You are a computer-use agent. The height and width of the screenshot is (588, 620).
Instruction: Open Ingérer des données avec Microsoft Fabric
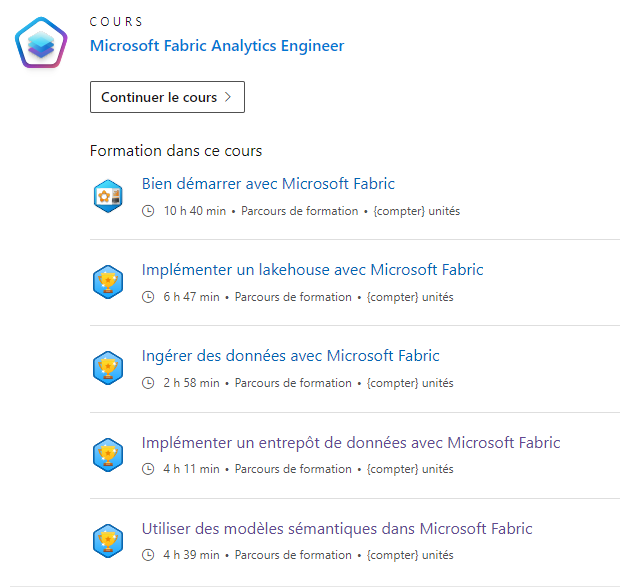point(291,356)
